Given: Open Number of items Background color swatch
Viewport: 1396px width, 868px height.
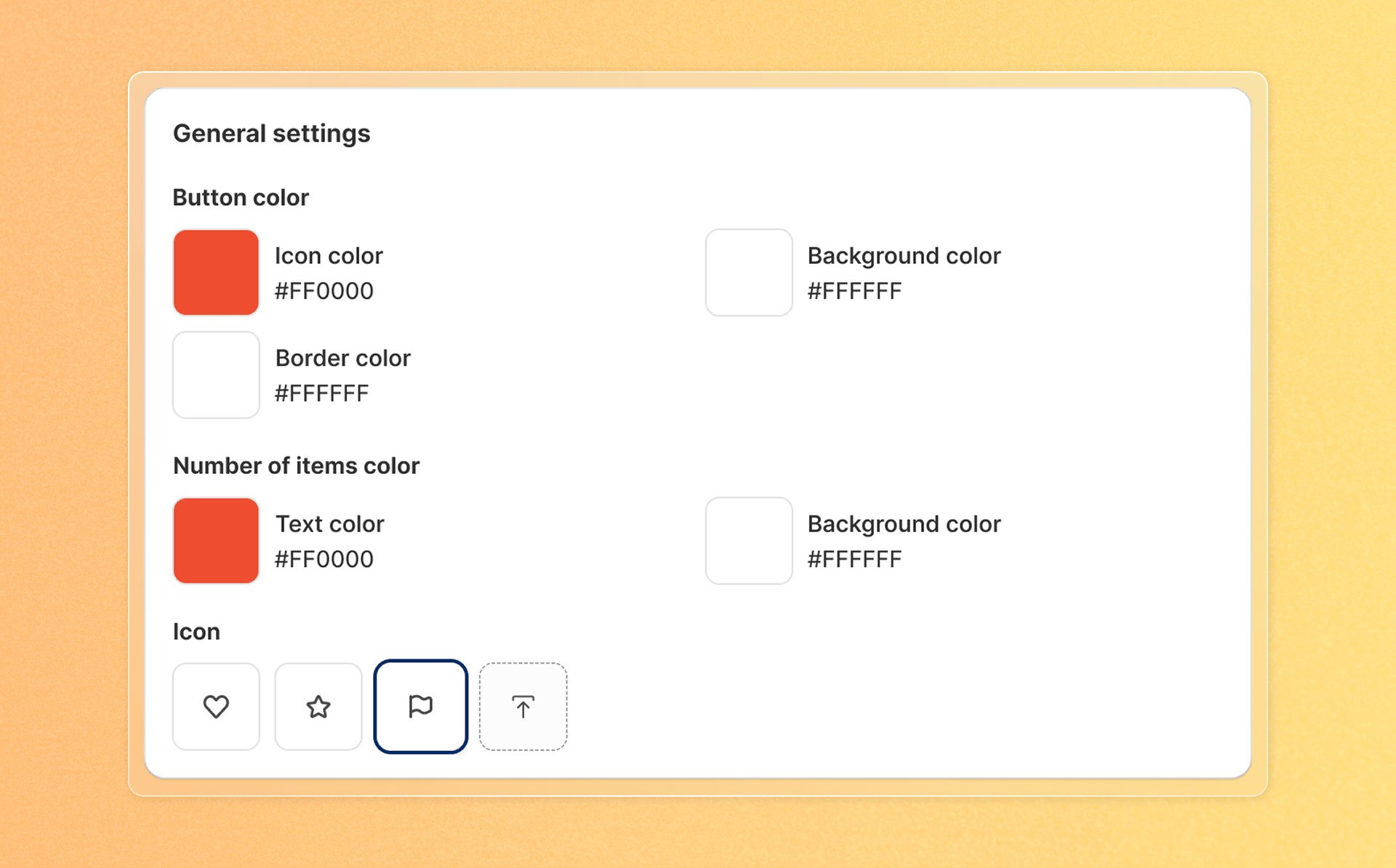Looking at the screenshot, I should 749,541.
